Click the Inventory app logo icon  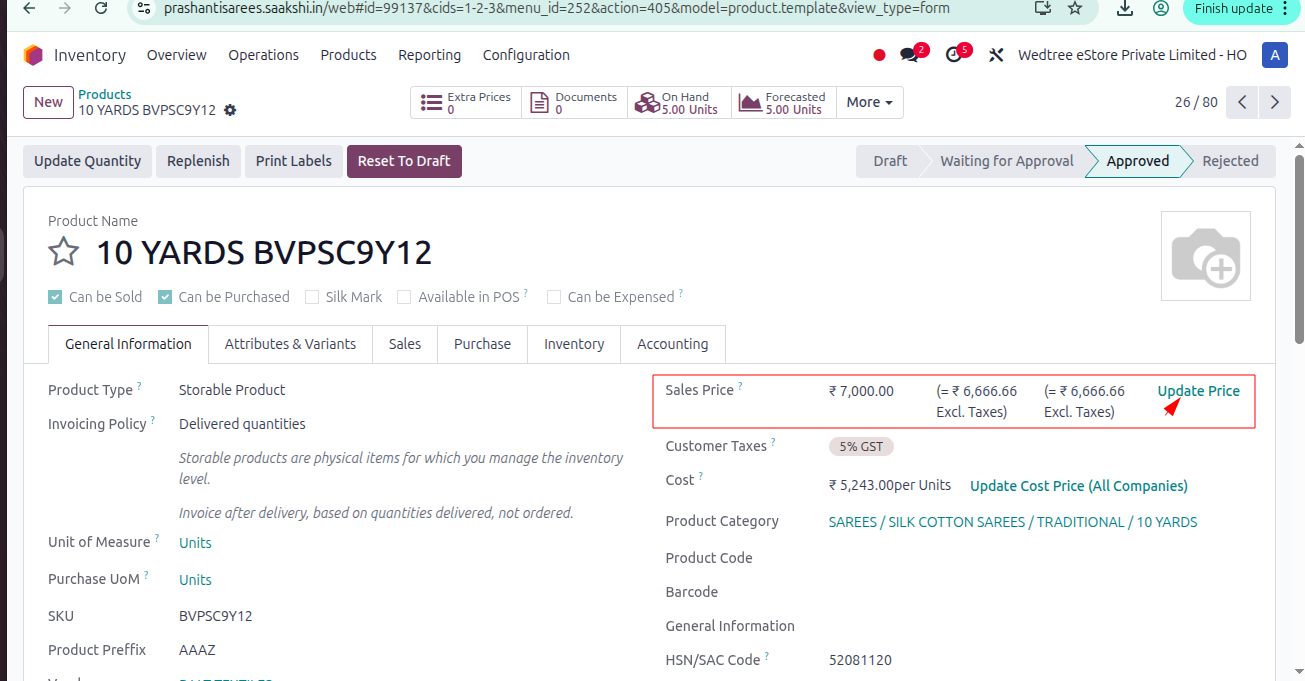(x=34, y=55)
